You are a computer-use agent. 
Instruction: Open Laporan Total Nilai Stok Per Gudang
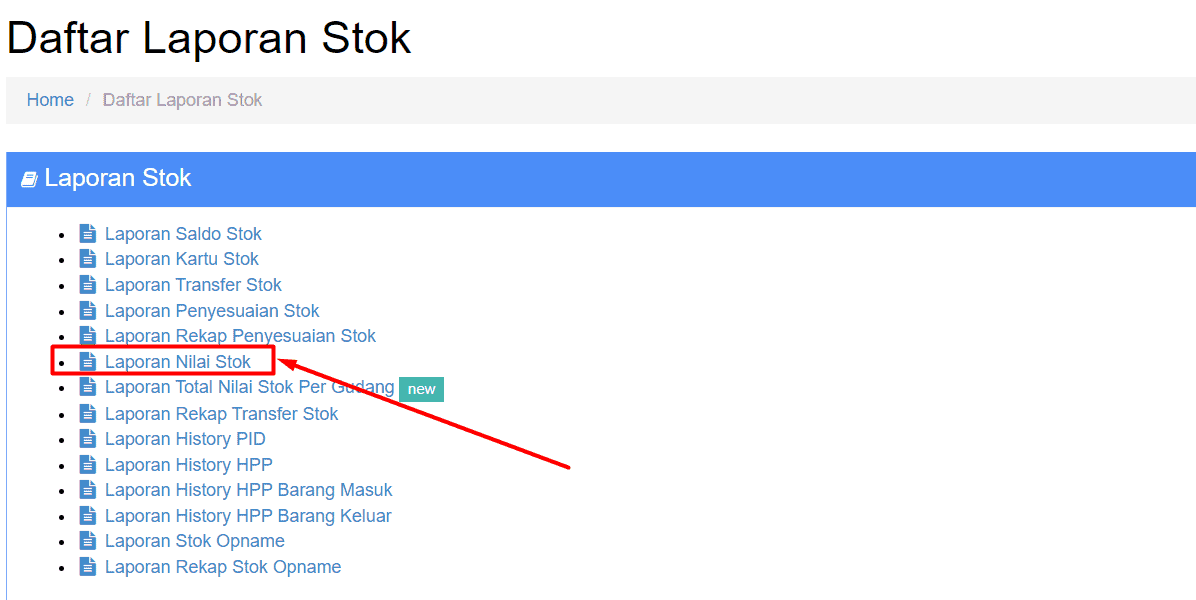pos(249,387)
